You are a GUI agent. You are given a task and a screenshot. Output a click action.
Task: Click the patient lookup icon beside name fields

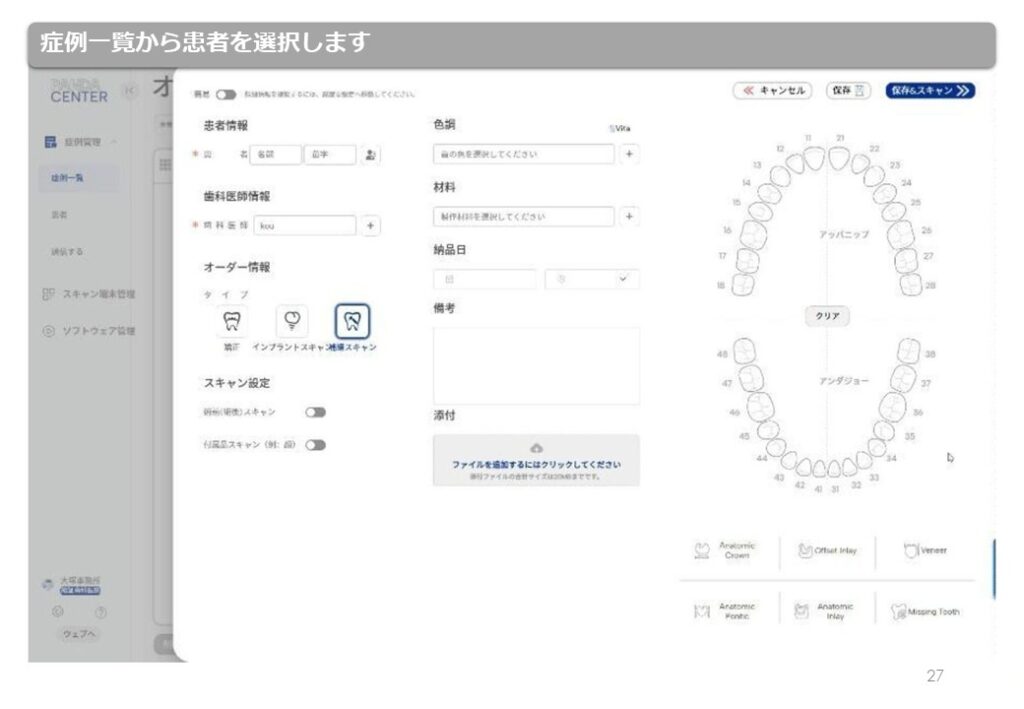click(x=370, y=155)
